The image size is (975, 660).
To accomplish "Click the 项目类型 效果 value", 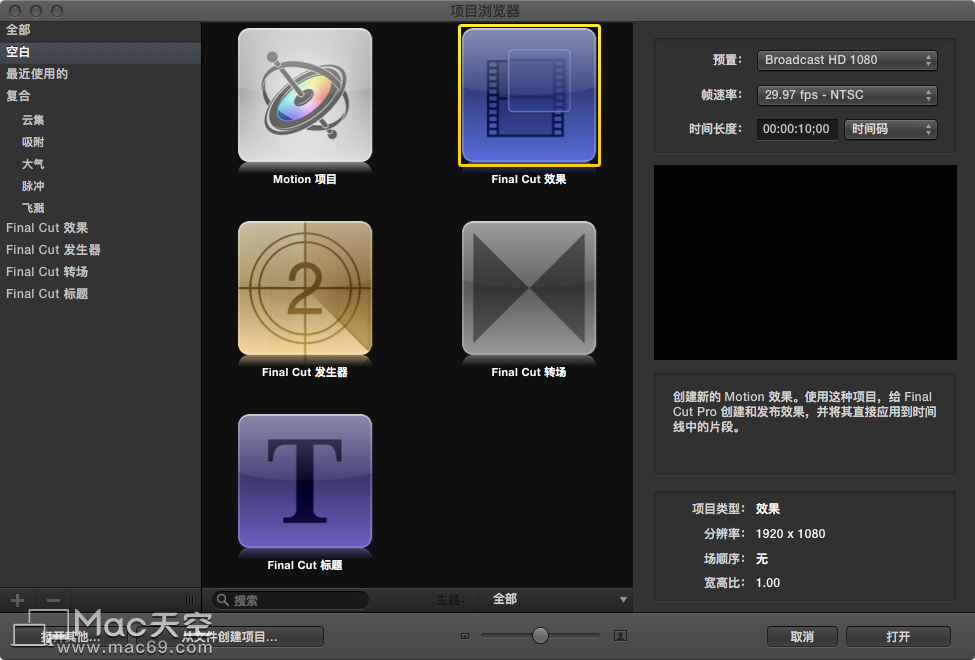I will pyautogui.click(x=767, y=509).
